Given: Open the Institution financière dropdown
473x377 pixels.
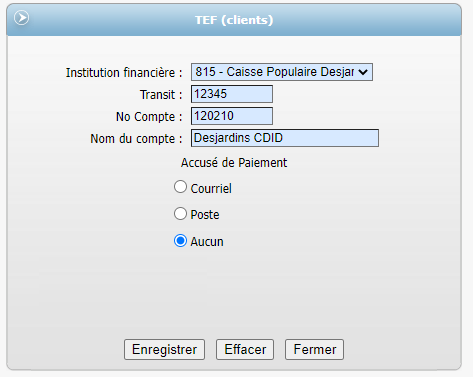Looking at the screenshot, I should click(x=282, y=72).
